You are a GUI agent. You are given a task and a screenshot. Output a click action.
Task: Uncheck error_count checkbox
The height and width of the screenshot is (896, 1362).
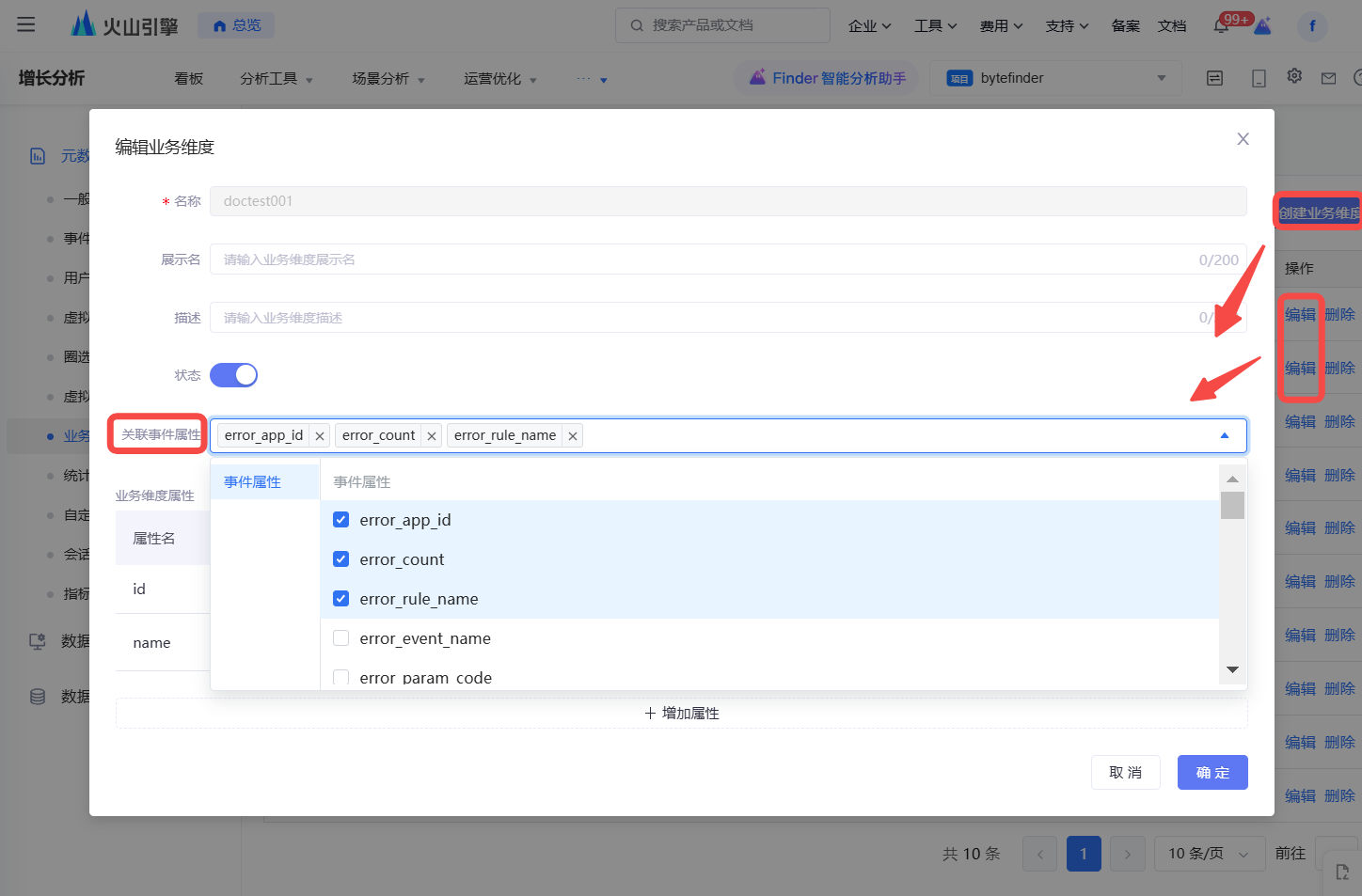click(341, 559)
